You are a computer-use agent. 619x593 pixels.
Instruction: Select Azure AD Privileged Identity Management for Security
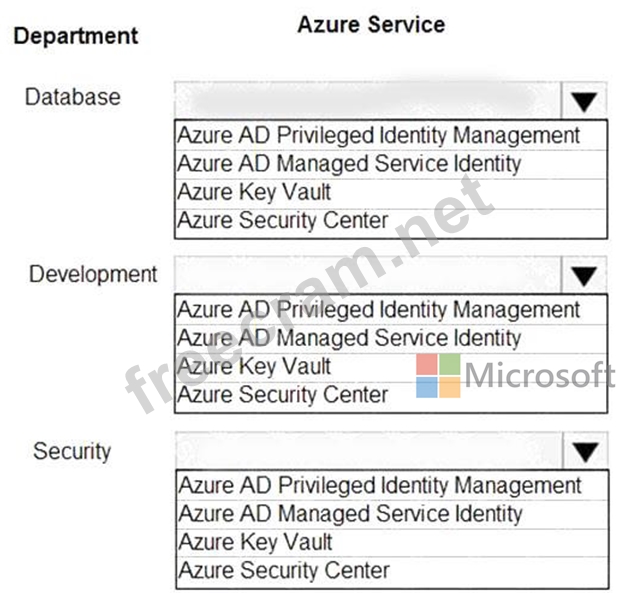click(x=392, y=486)
